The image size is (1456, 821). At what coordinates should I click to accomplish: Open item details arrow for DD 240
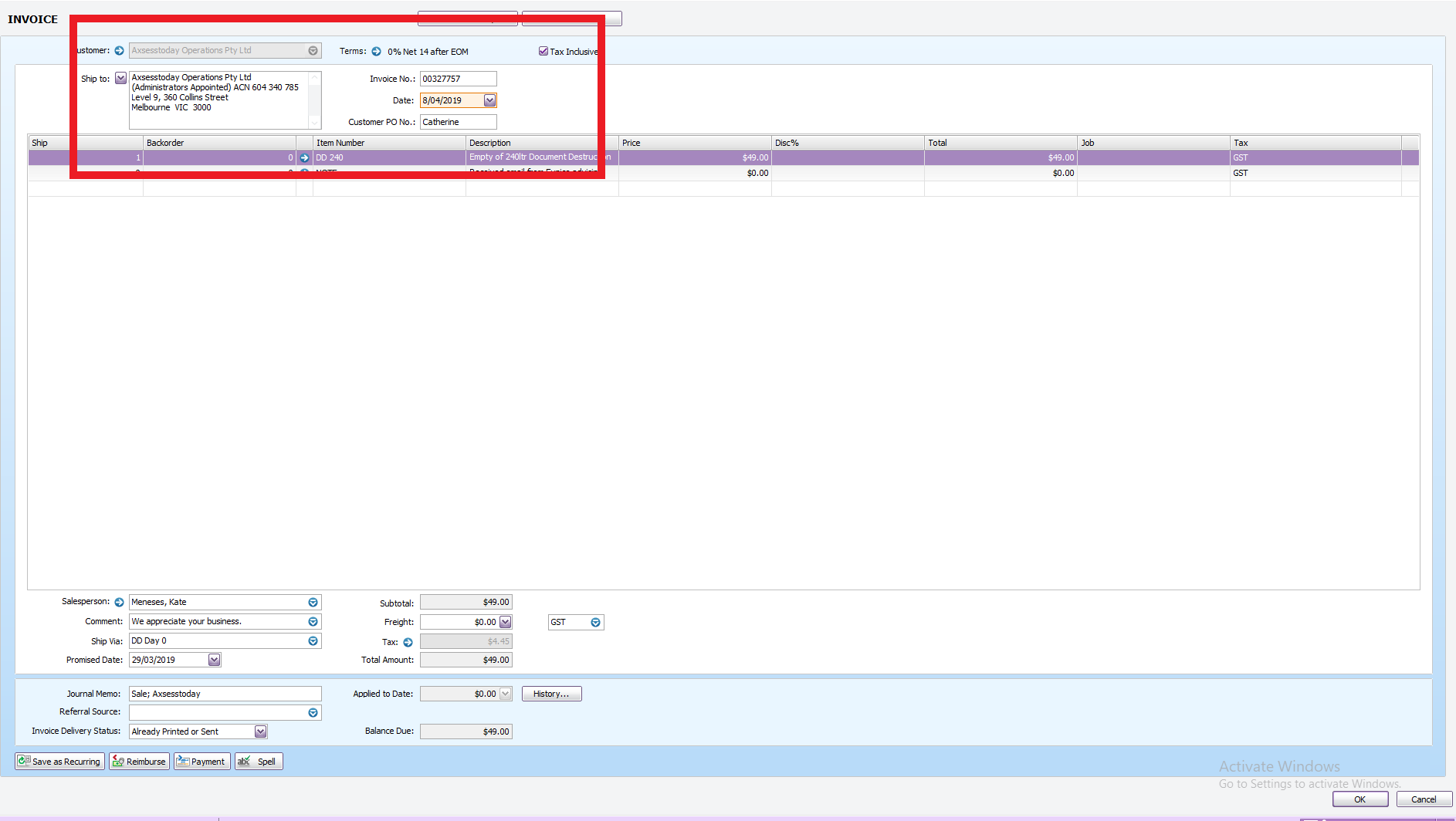pos(304,157)
